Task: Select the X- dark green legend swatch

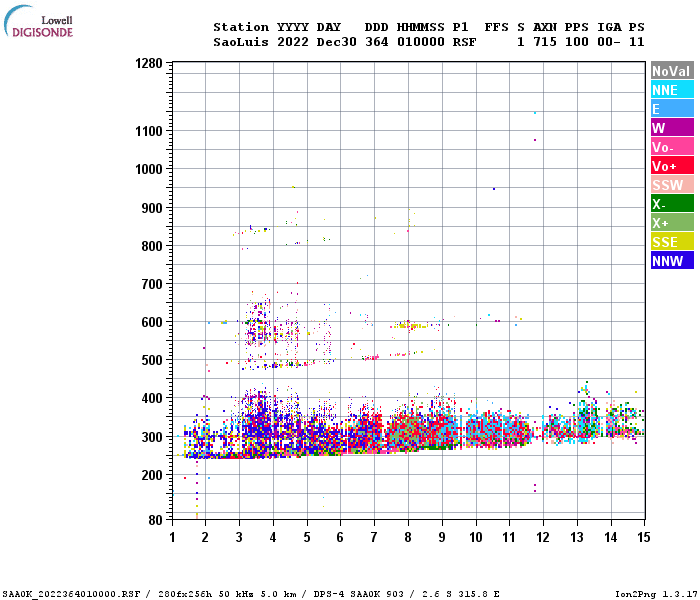Action: [672, 204]
